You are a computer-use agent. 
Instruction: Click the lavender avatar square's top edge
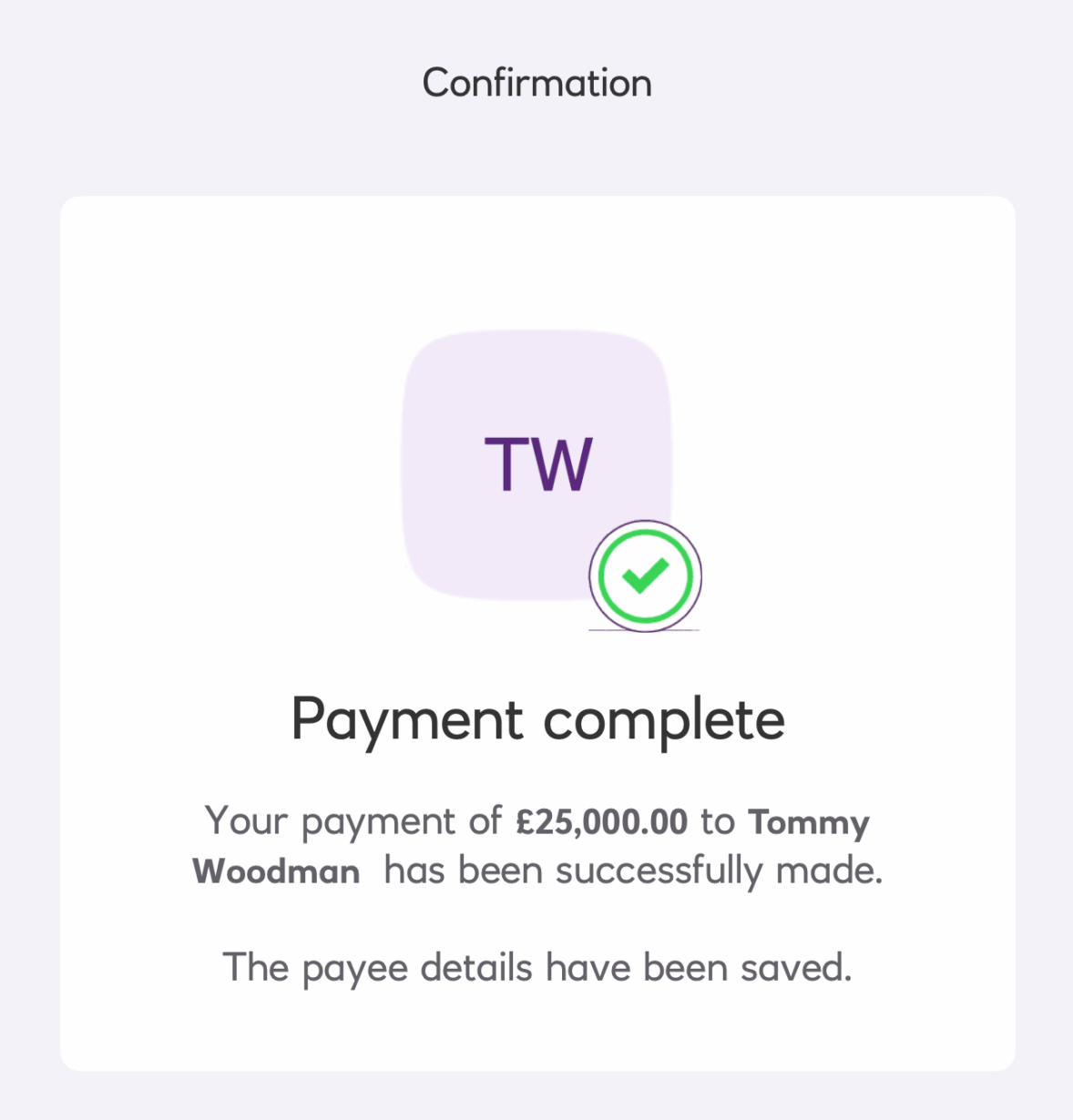pyautogui.click(x=537, y=332)
